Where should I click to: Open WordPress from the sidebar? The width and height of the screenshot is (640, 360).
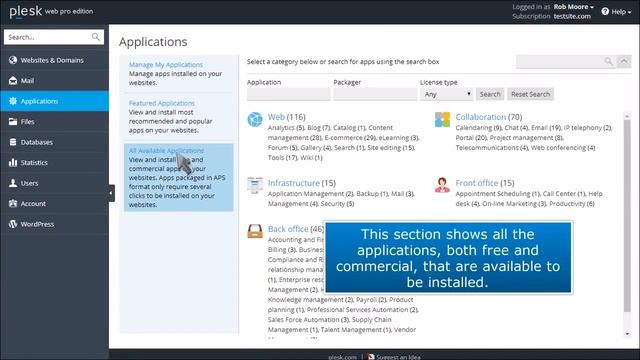click(x=54, y=224)
